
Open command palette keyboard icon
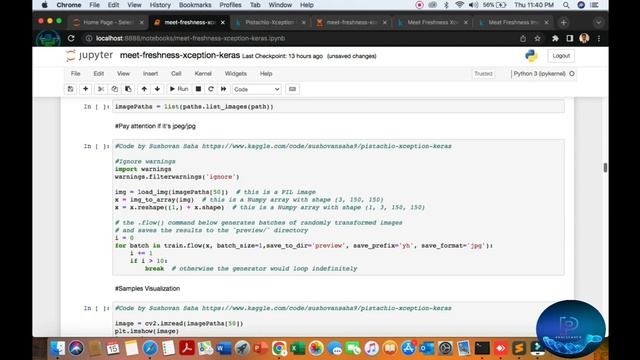(292, 89)
